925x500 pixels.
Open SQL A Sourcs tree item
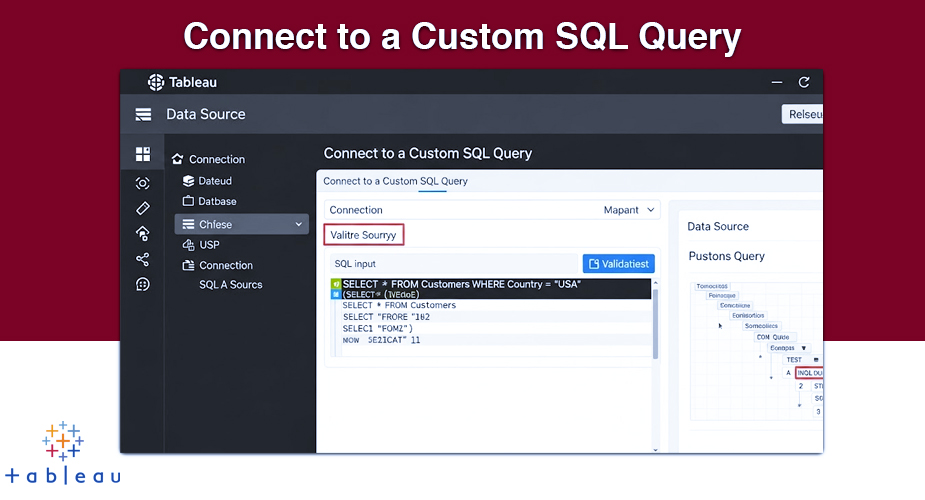[x=231, y=285]
